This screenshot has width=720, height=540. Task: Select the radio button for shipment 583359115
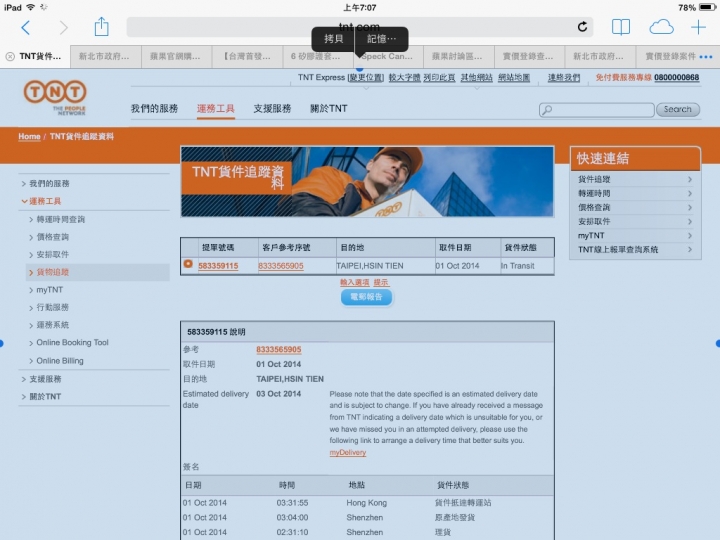[188, 264]
